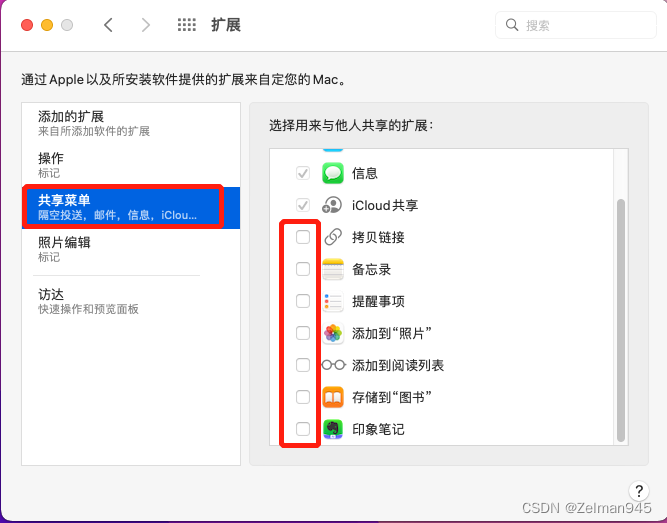This screenshot has width=667, height=523.
Task: Click the 备忘录 Notes app icon
Action: tap(333, 269)
